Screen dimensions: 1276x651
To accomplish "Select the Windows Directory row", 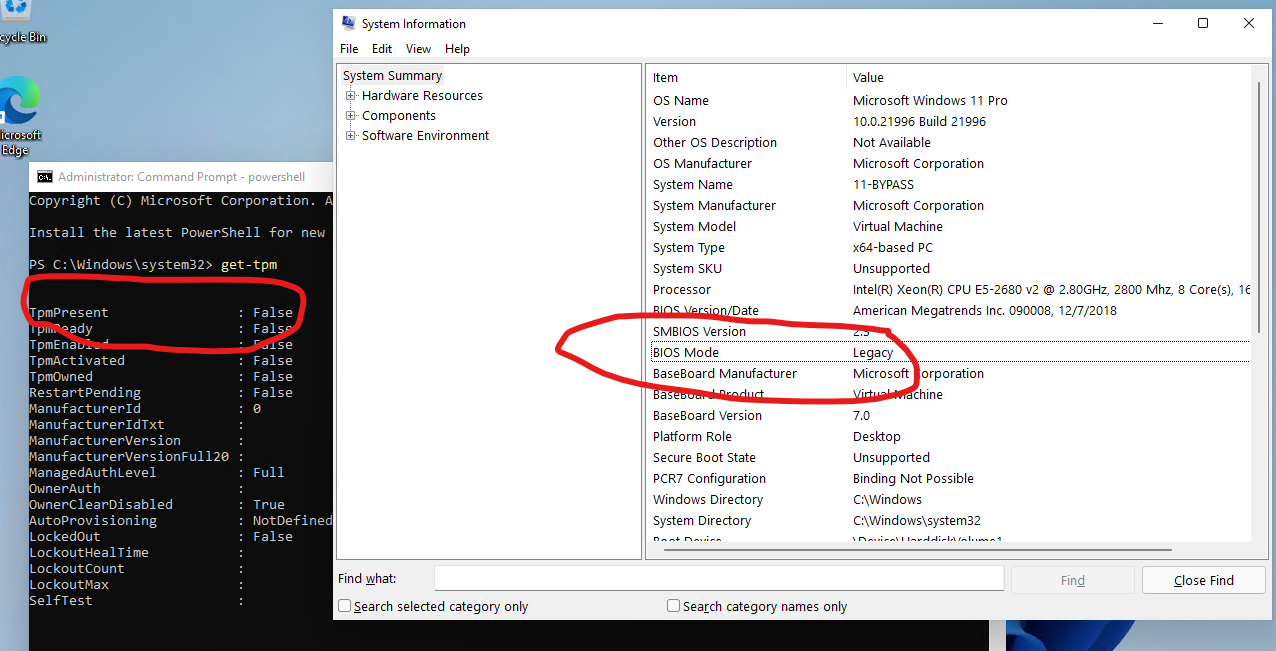I will click(x=948, y=500).
